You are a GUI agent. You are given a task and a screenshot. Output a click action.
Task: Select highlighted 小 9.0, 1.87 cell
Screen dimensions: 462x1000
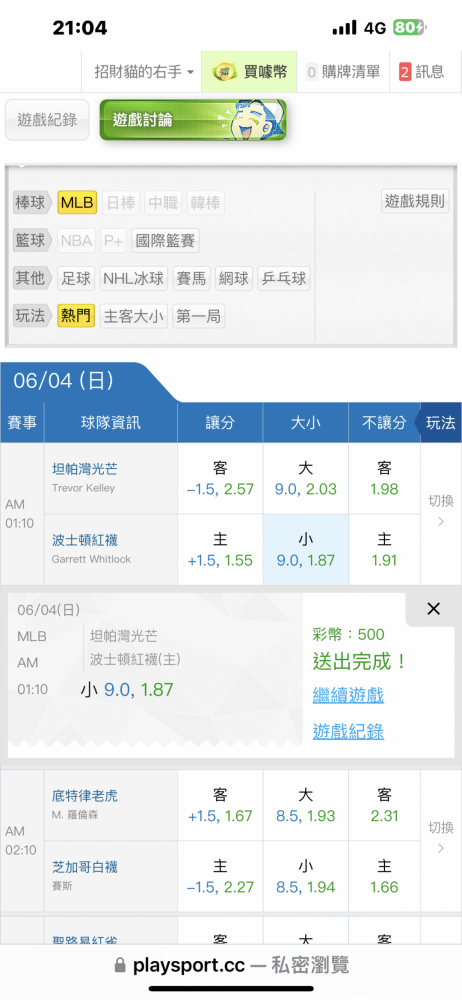(306, 550)
